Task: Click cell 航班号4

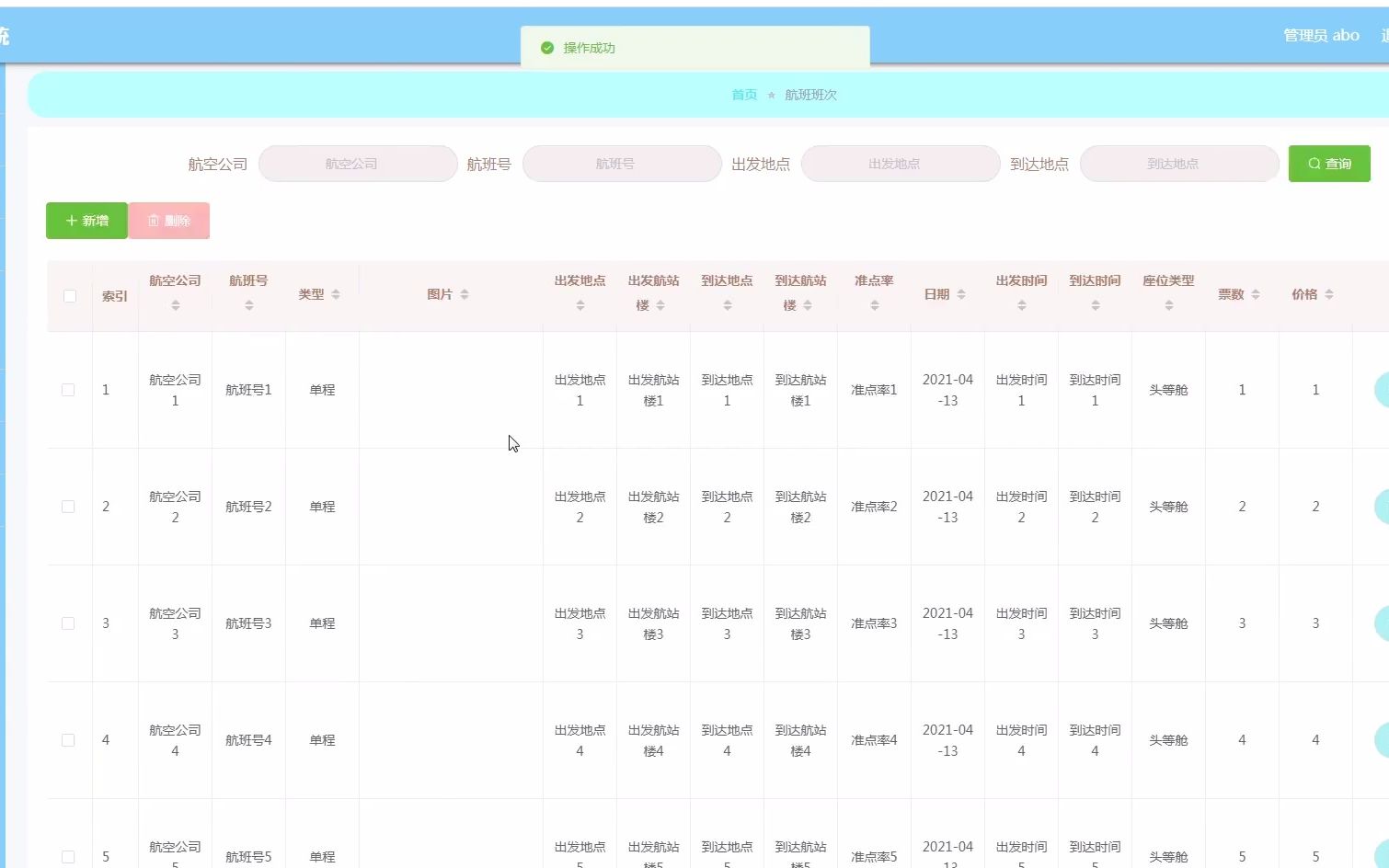Action: point(248,740)
